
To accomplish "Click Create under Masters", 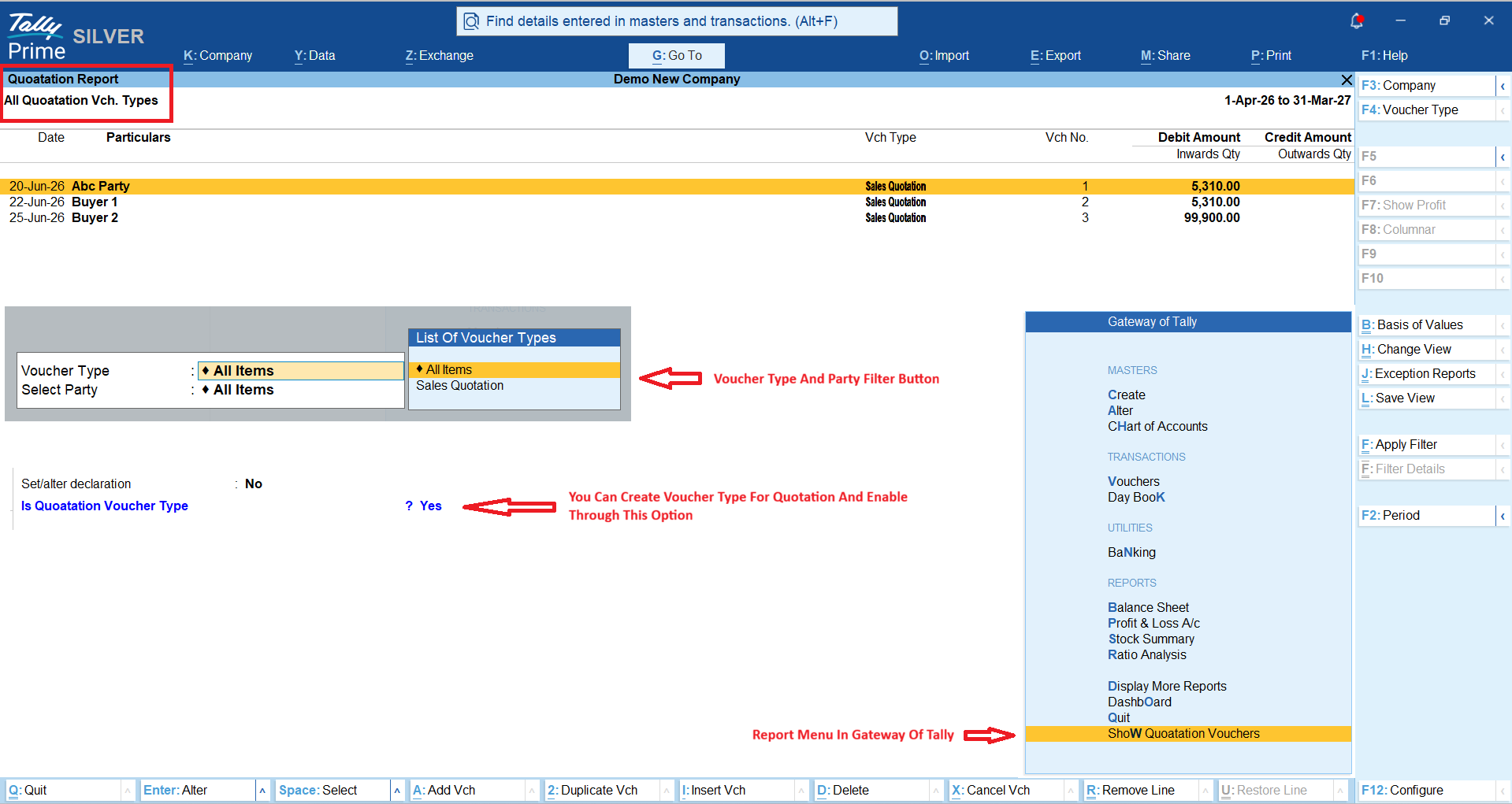I will 1127,395.
